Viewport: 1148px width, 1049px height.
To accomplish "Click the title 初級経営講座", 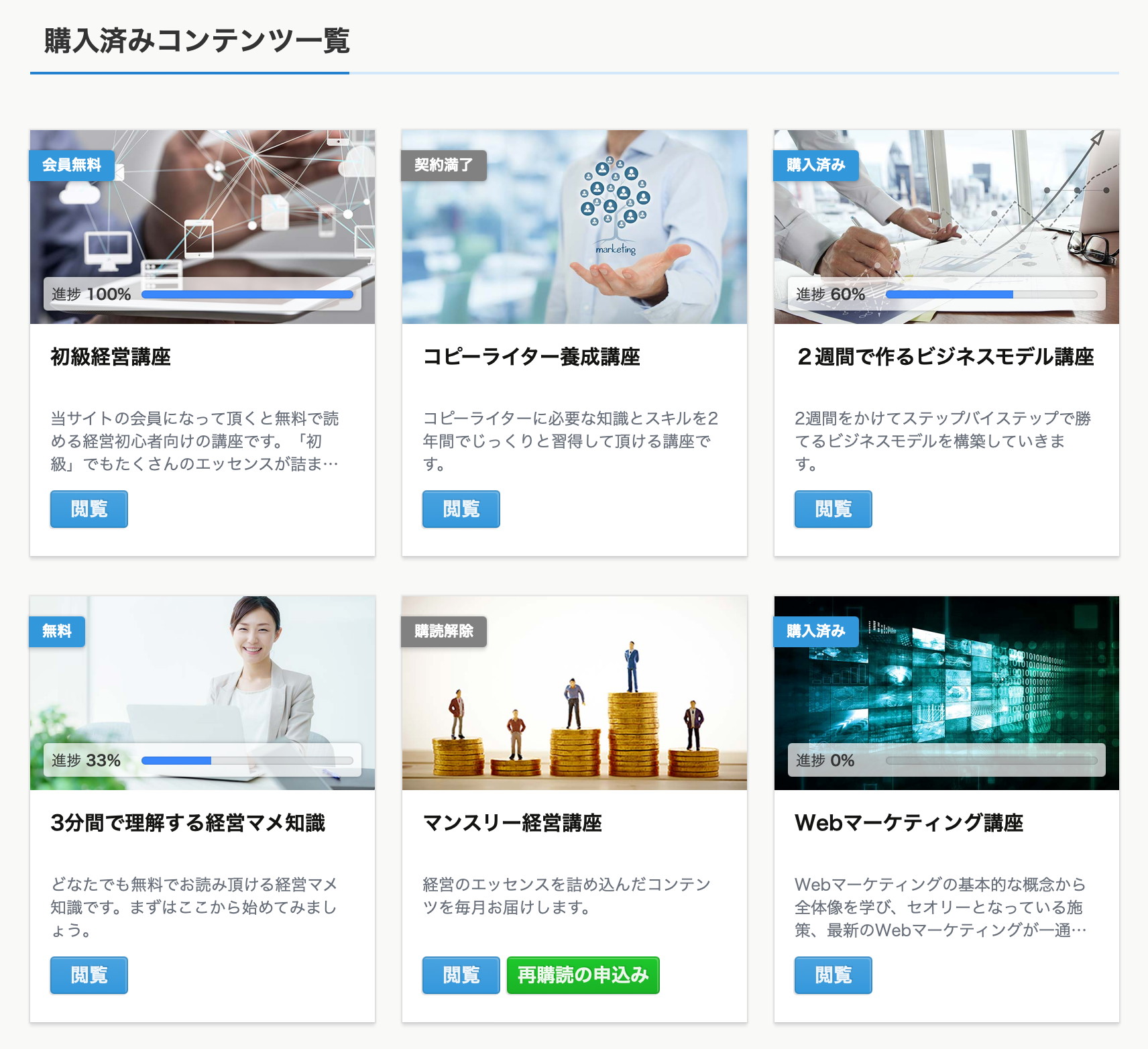I will (111, 357).
